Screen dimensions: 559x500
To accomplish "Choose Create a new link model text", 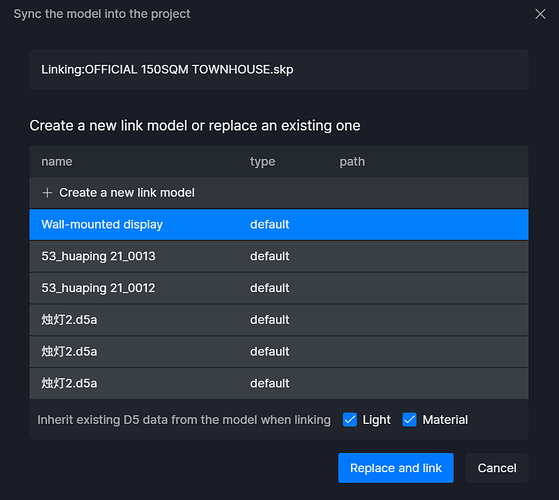I will pos(127,193).
